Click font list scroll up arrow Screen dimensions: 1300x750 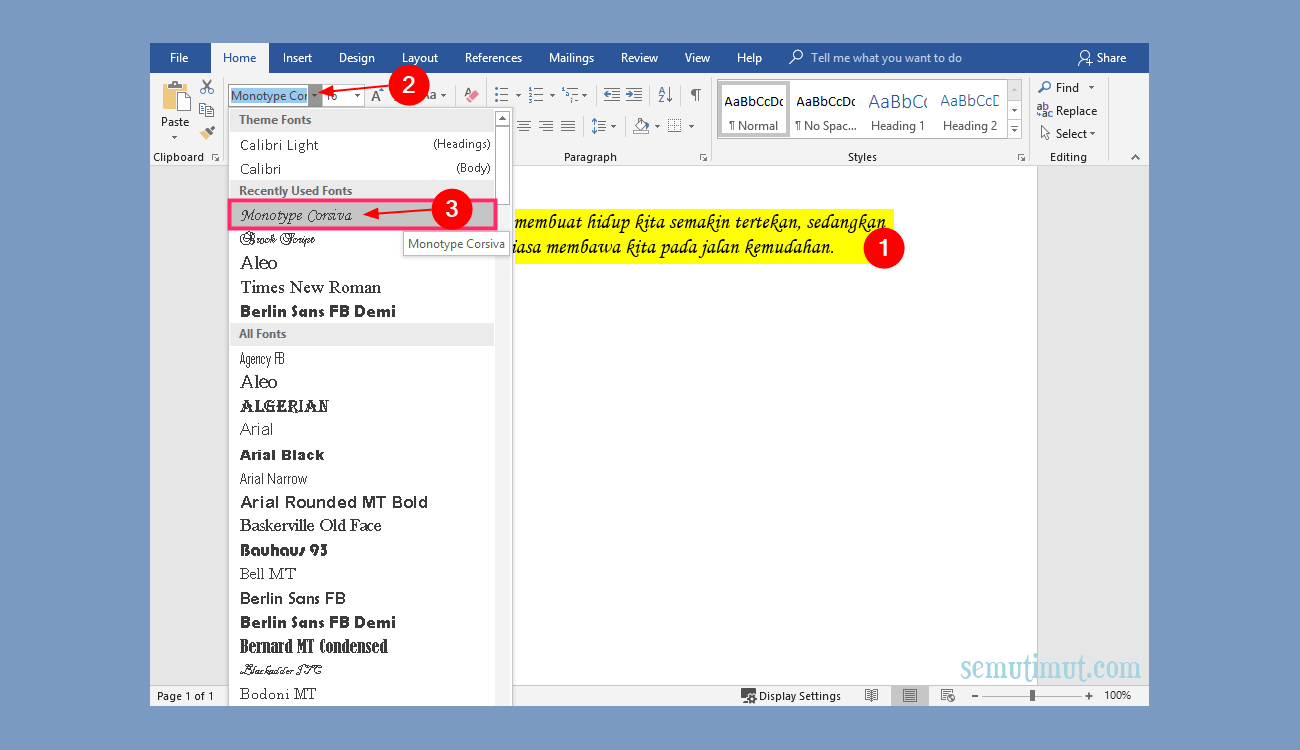(503, 119)
